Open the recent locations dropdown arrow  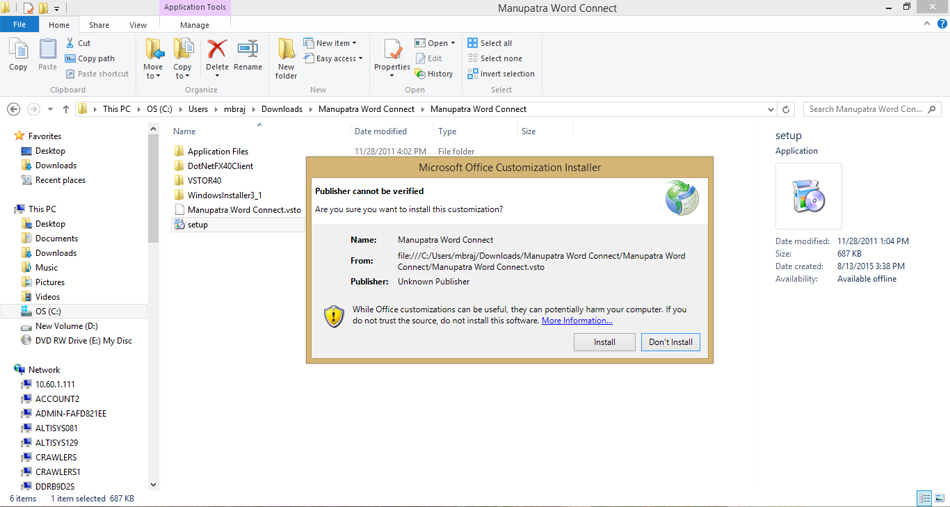[x=50, y=110]
